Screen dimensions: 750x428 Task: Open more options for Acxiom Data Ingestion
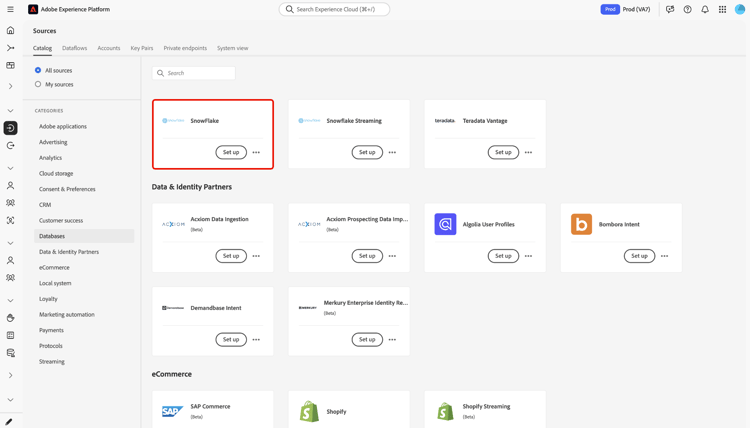[256, 256]
